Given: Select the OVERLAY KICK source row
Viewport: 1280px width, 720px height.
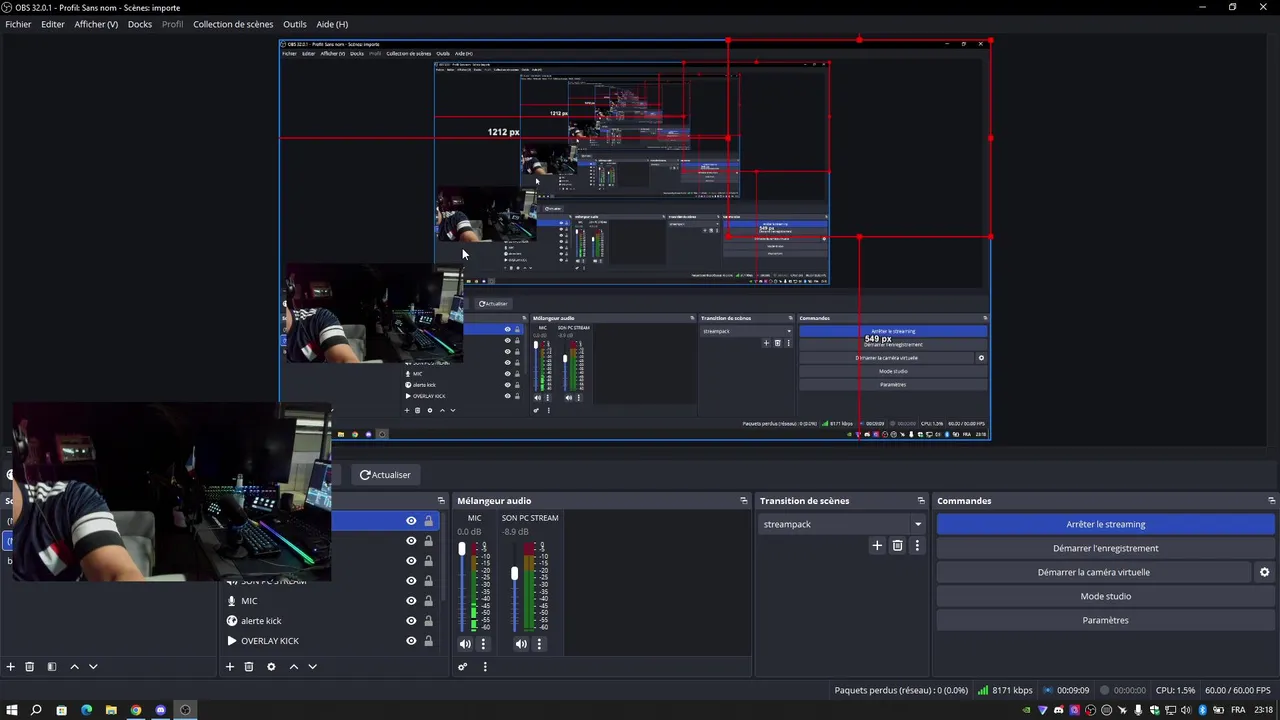Looking at the screenshot, I should tap(331, 641).
